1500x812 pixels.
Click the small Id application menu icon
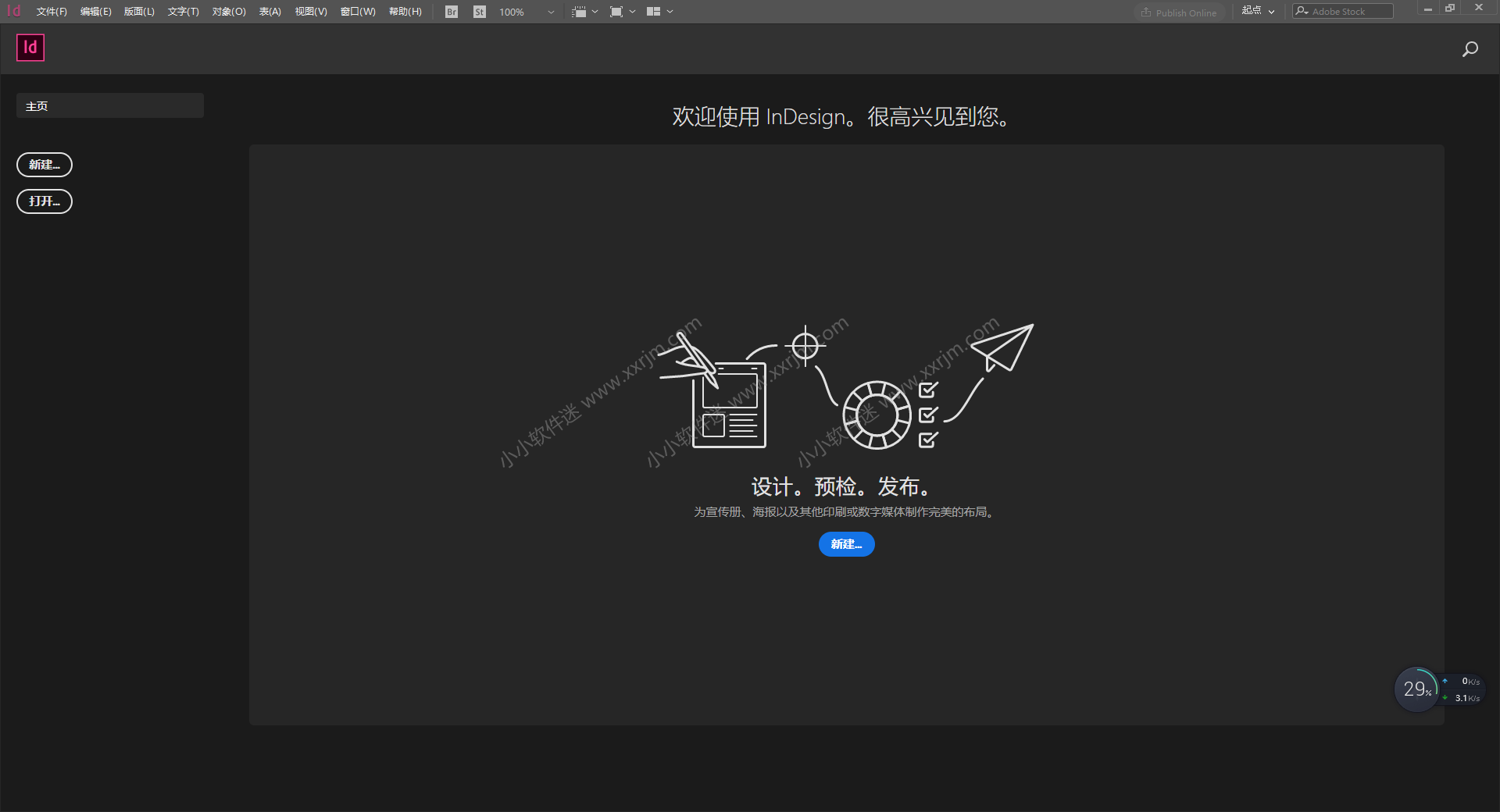[x=13, y=11]
